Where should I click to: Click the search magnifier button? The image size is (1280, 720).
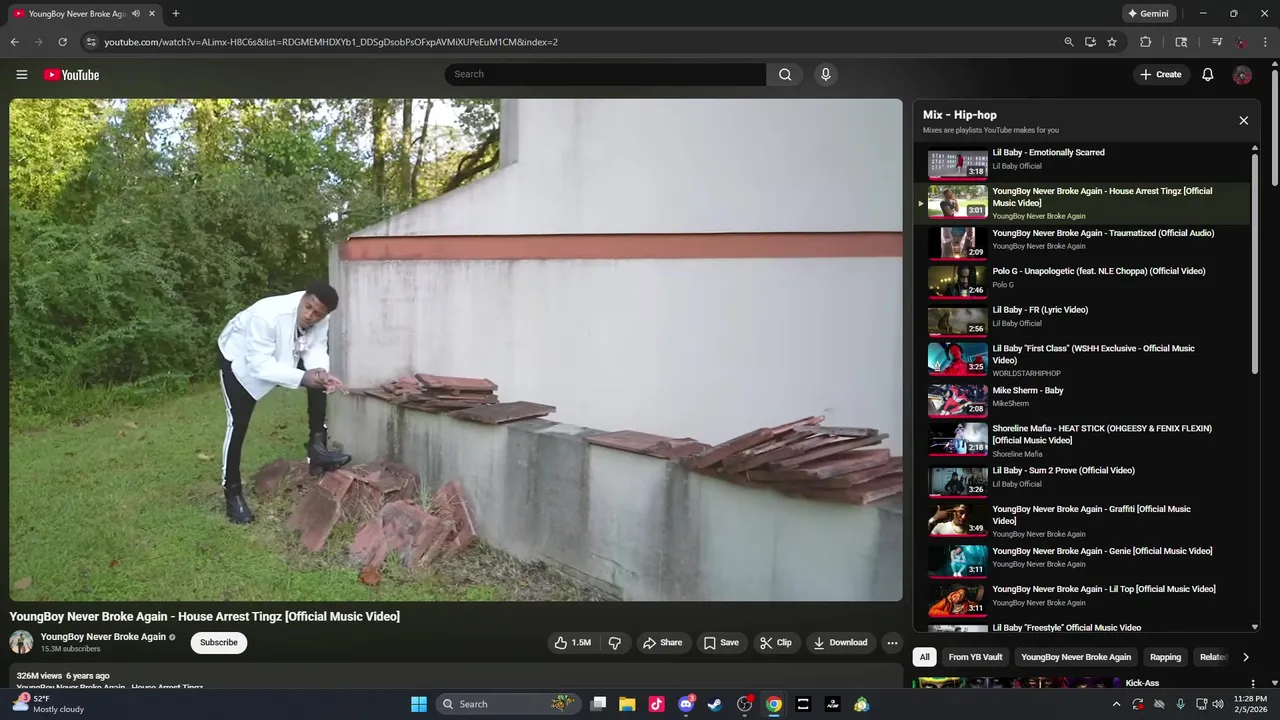[x=785, y=74]
